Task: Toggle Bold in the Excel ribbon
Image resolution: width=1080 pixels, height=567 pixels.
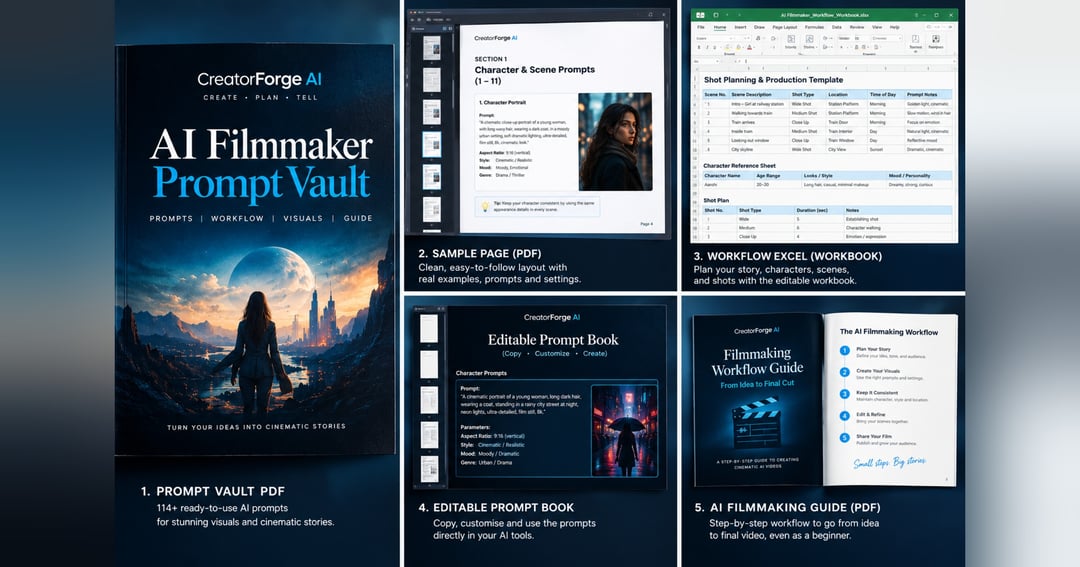Action: [699, 48]
